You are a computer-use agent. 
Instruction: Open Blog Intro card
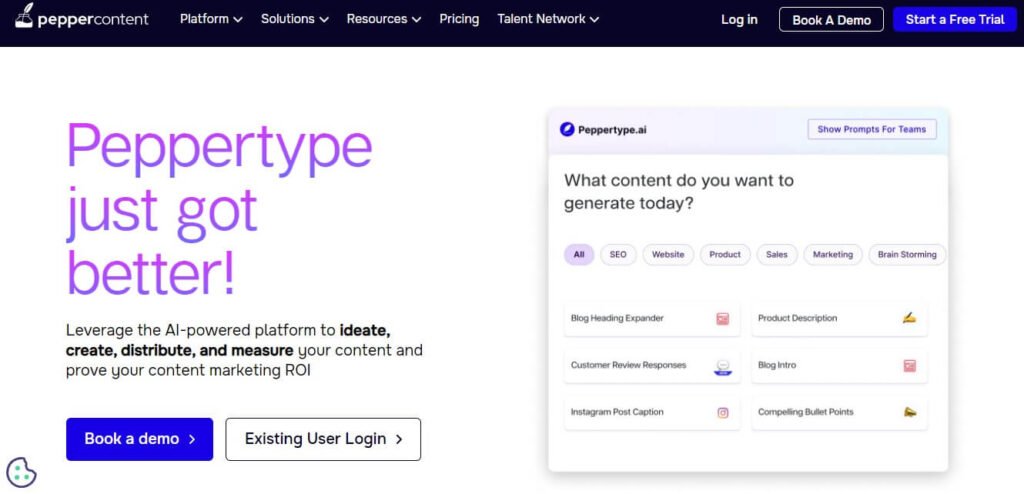point(839,366)
